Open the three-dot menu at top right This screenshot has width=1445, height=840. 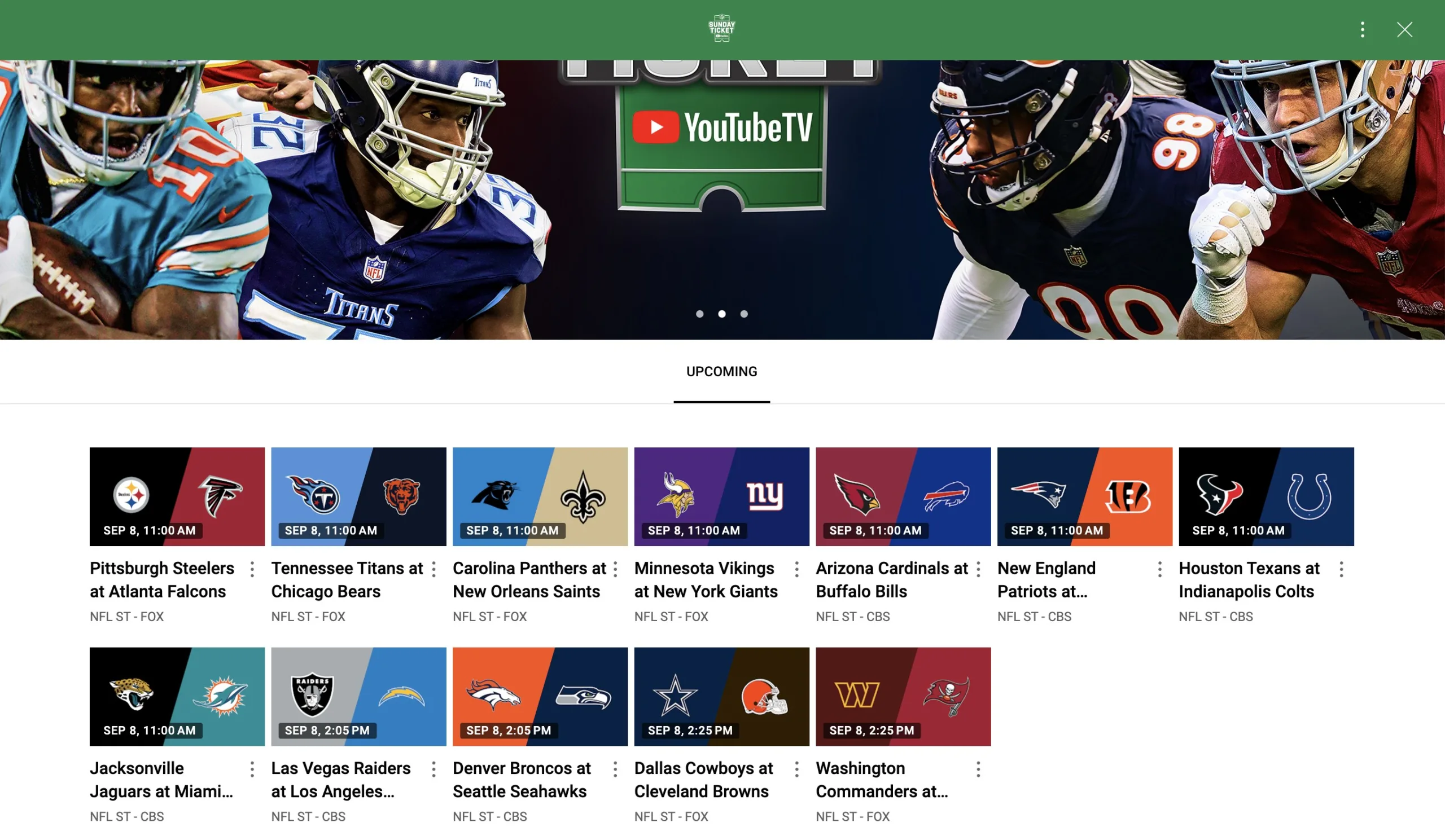pos(1362,29)
